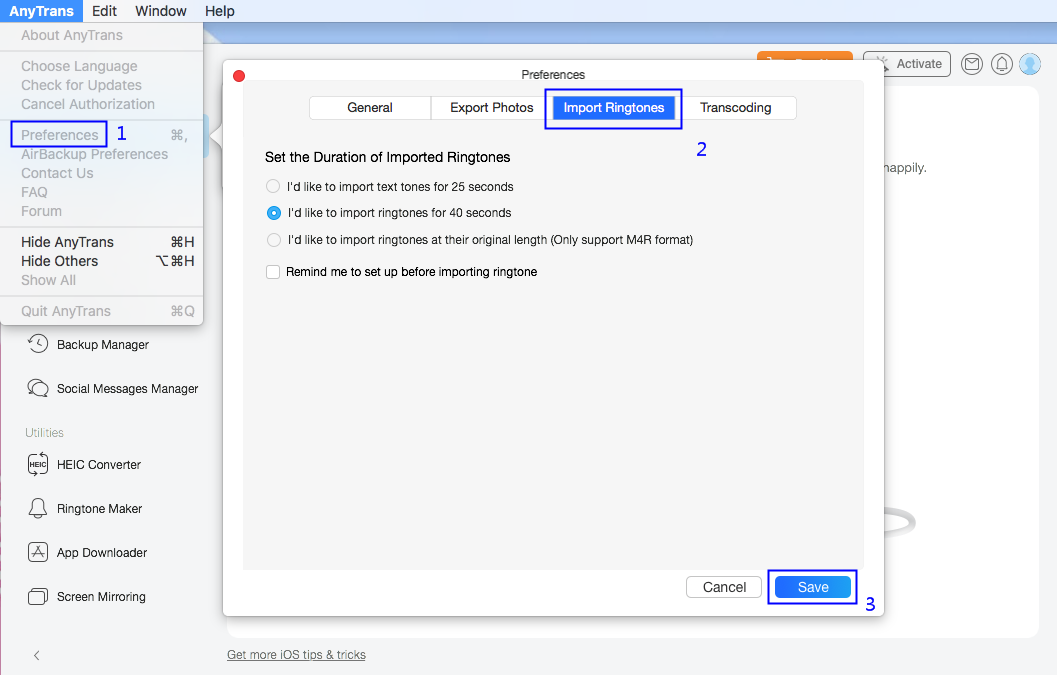The height and width of the screenshot is (675, 1057).
Task: Choose Preferences menu item
Action: [101, 135]
